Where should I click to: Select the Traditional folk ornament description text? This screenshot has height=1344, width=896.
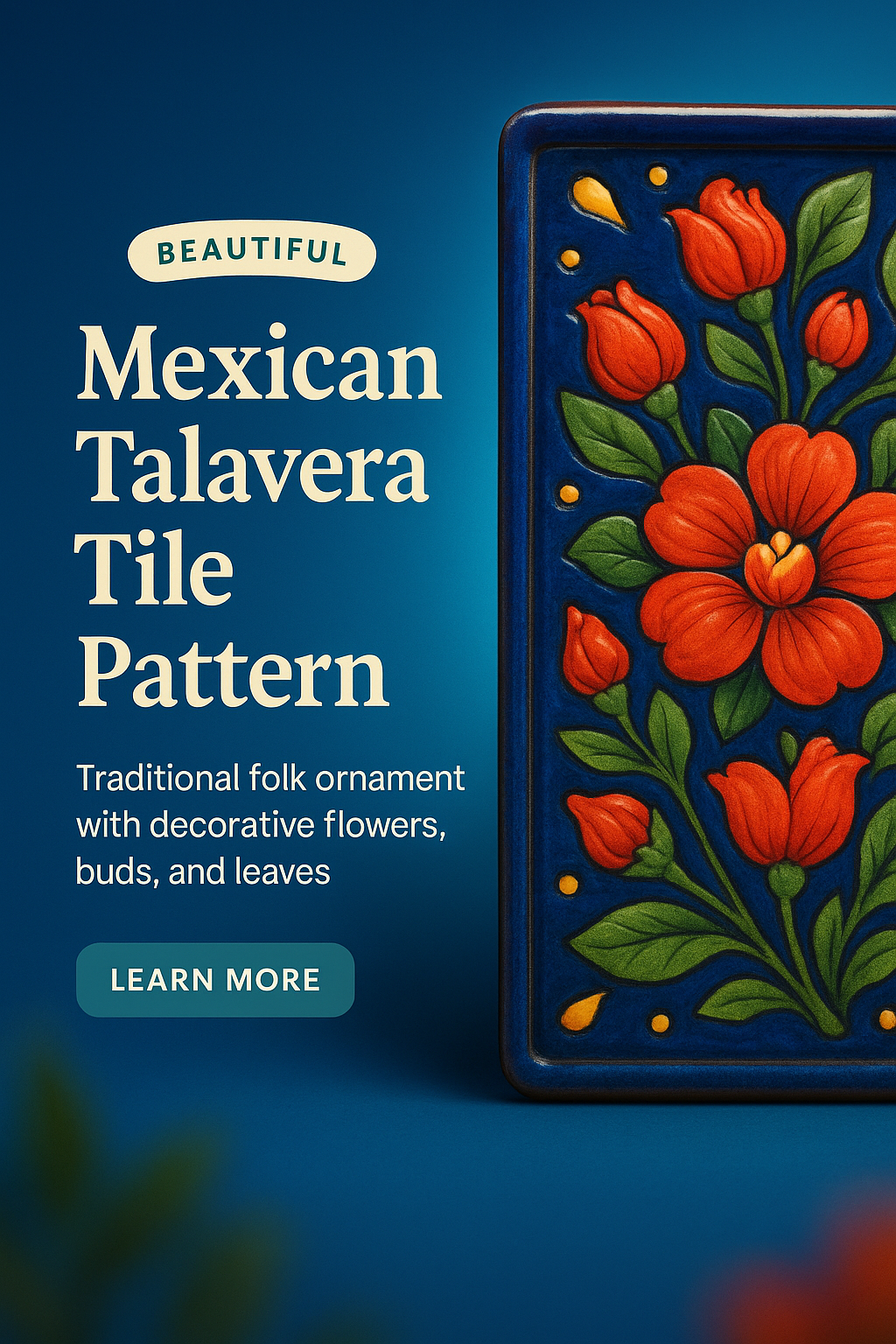[270, 825]
